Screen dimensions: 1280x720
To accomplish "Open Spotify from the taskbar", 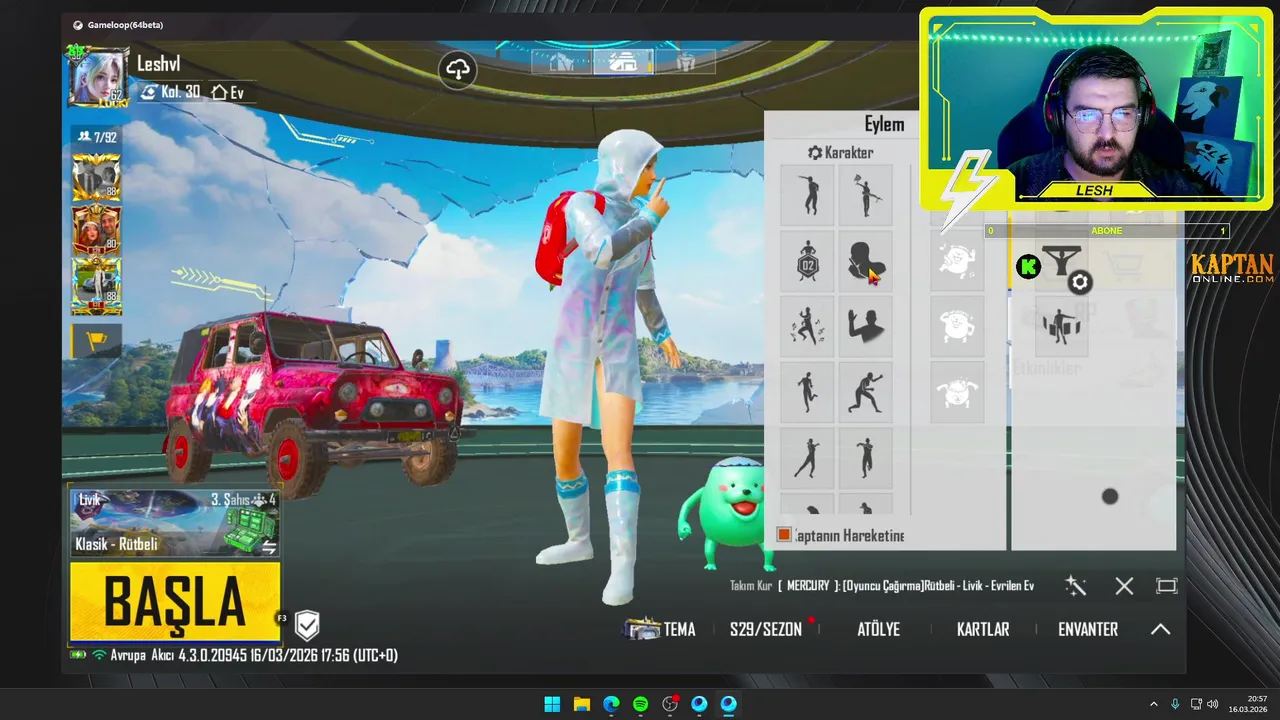I will pyautogui.click(x=640, y=704).
